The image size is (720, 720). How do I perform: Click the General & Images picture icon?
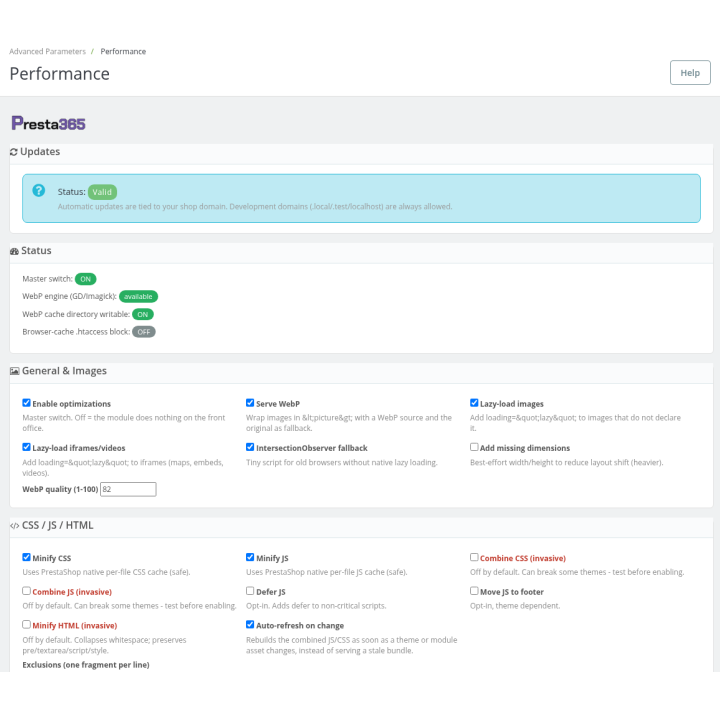pyautogui.click(x=15, y=371)
